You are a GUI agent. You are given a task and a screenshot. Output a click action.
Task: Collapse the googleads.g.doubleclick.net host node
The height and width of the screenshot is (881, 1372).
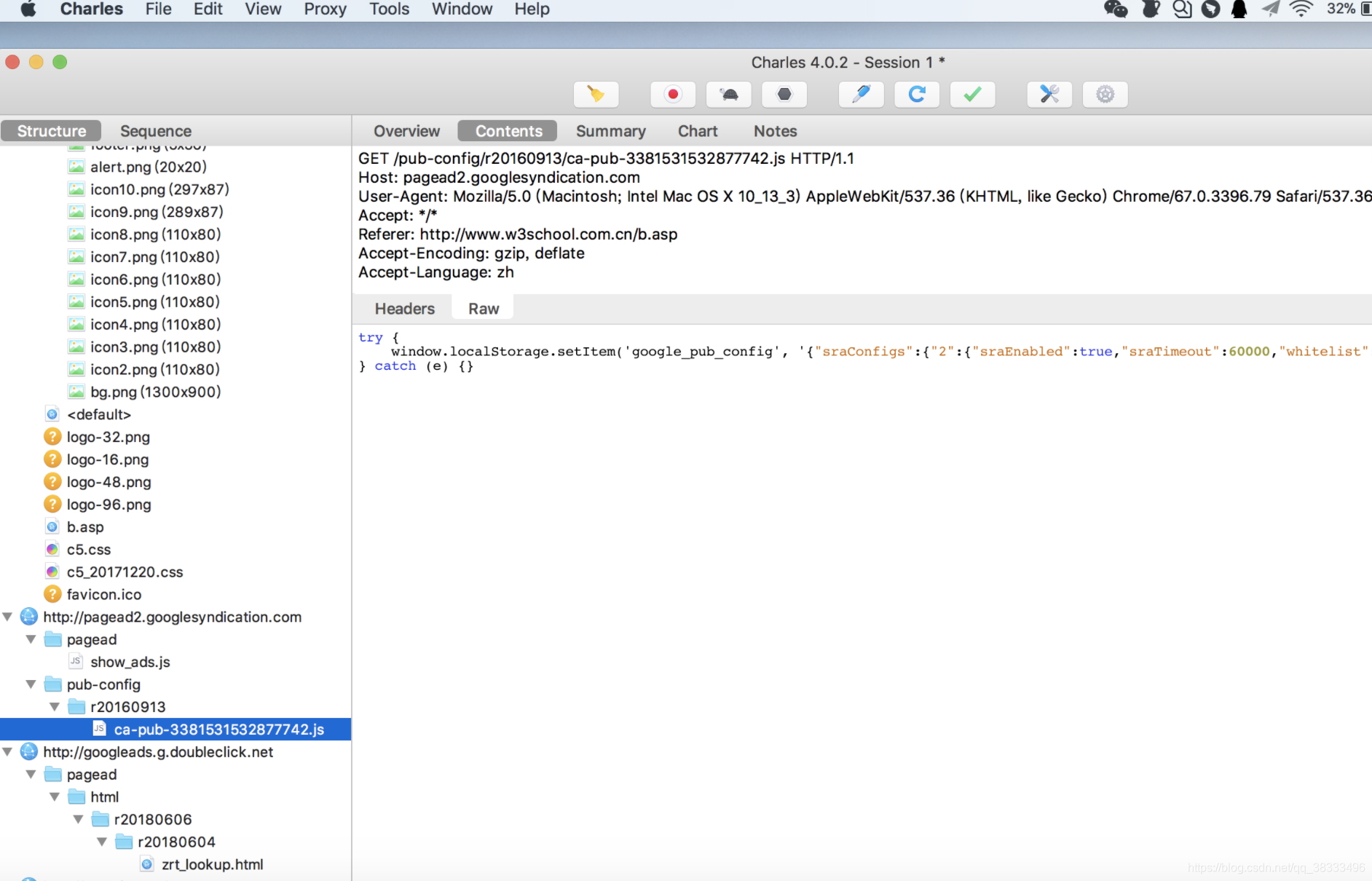7,752
